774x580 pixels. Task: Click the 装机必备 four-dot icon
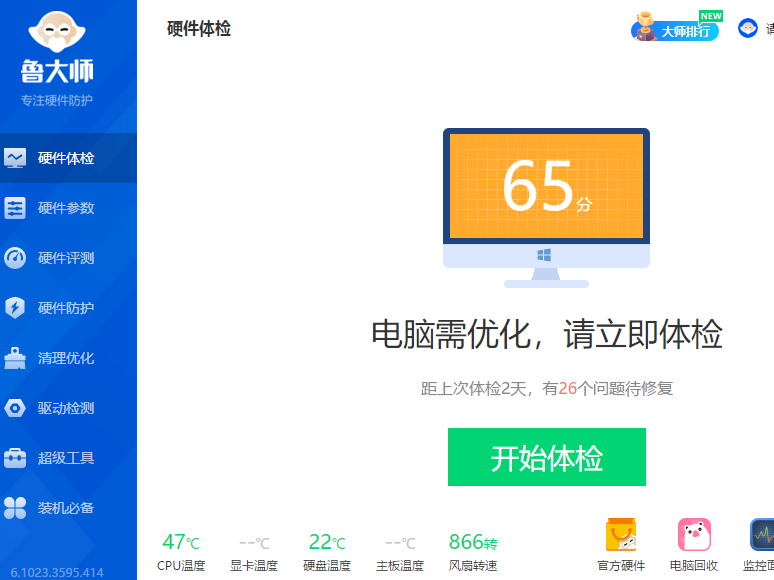[x=15, y=507]
